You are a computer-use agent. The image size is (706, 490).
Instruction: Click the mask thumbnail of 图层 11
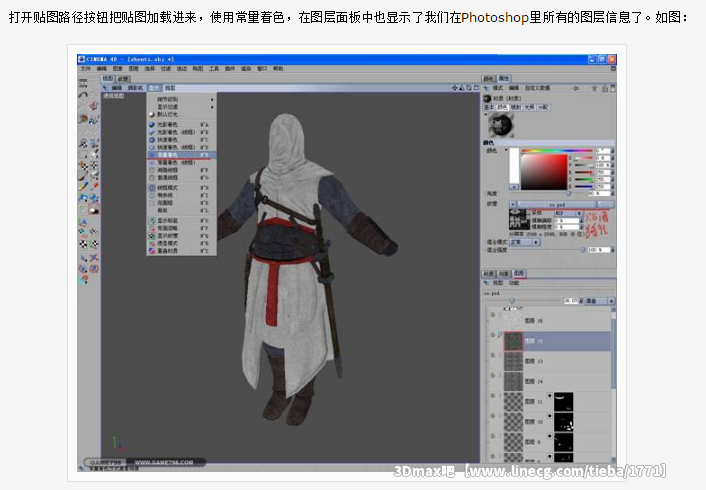(564, 402)
